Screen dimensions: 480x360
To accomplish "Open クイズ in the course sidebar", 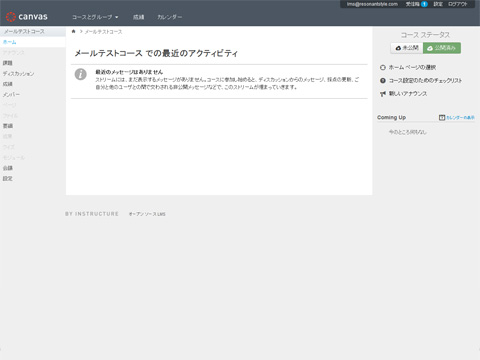I will click(9, 147).
